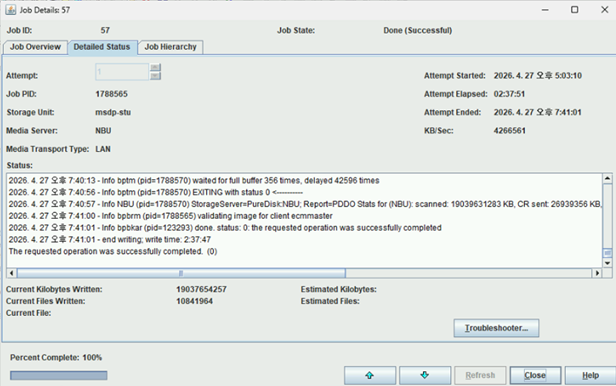
Task: Select the 'validating image for client ecmmaster' line
Action: (x=170, y=216)
